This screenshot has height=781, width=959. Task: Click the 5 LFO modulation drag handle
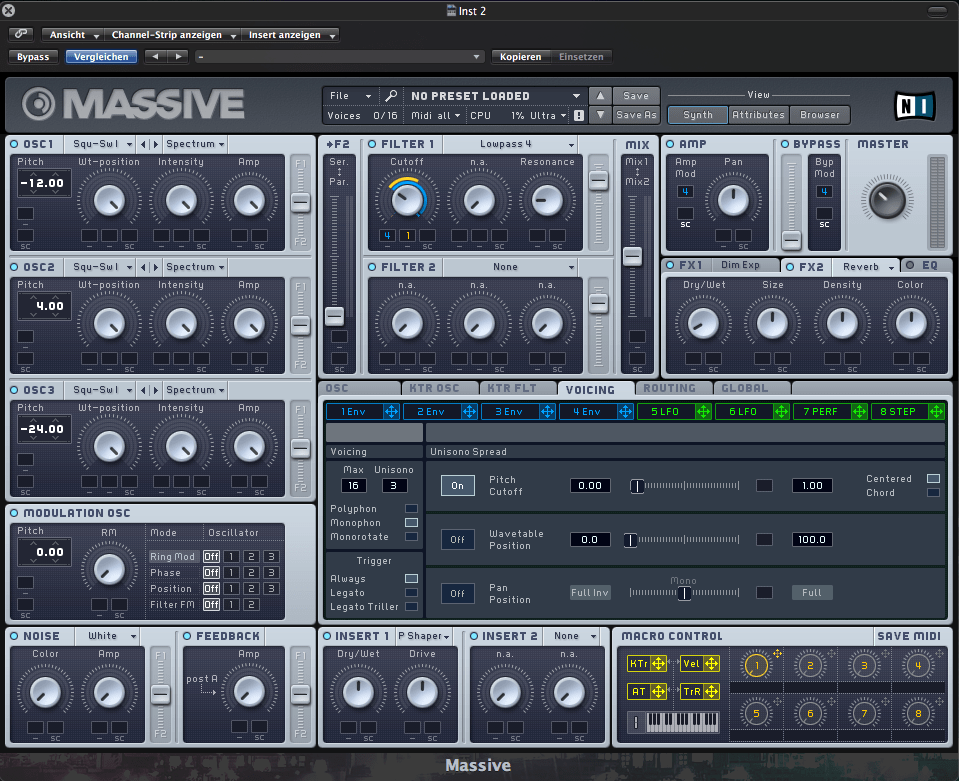point(703,411)
